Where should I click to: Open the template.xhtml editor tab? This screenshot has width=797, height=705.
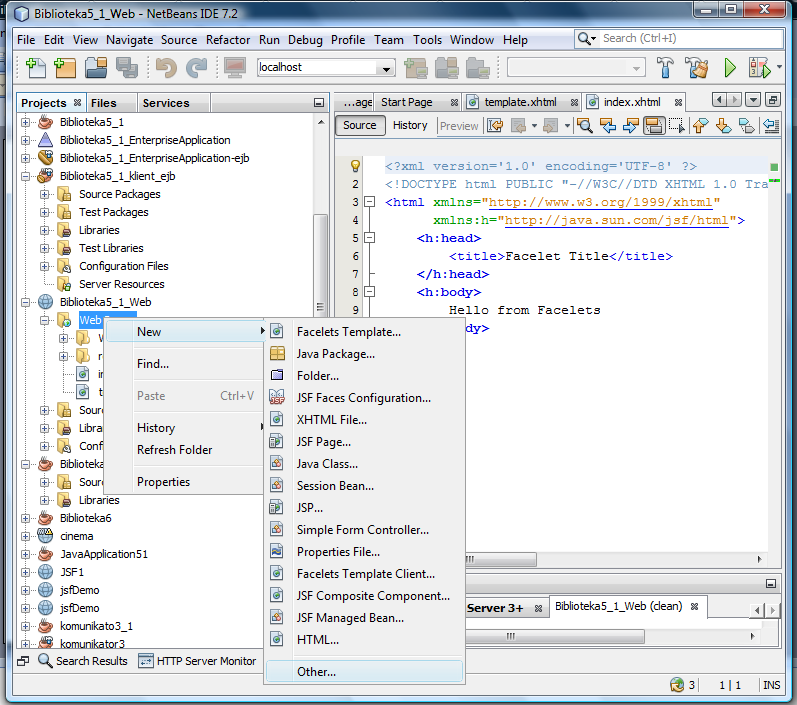[x=520, y=102]
